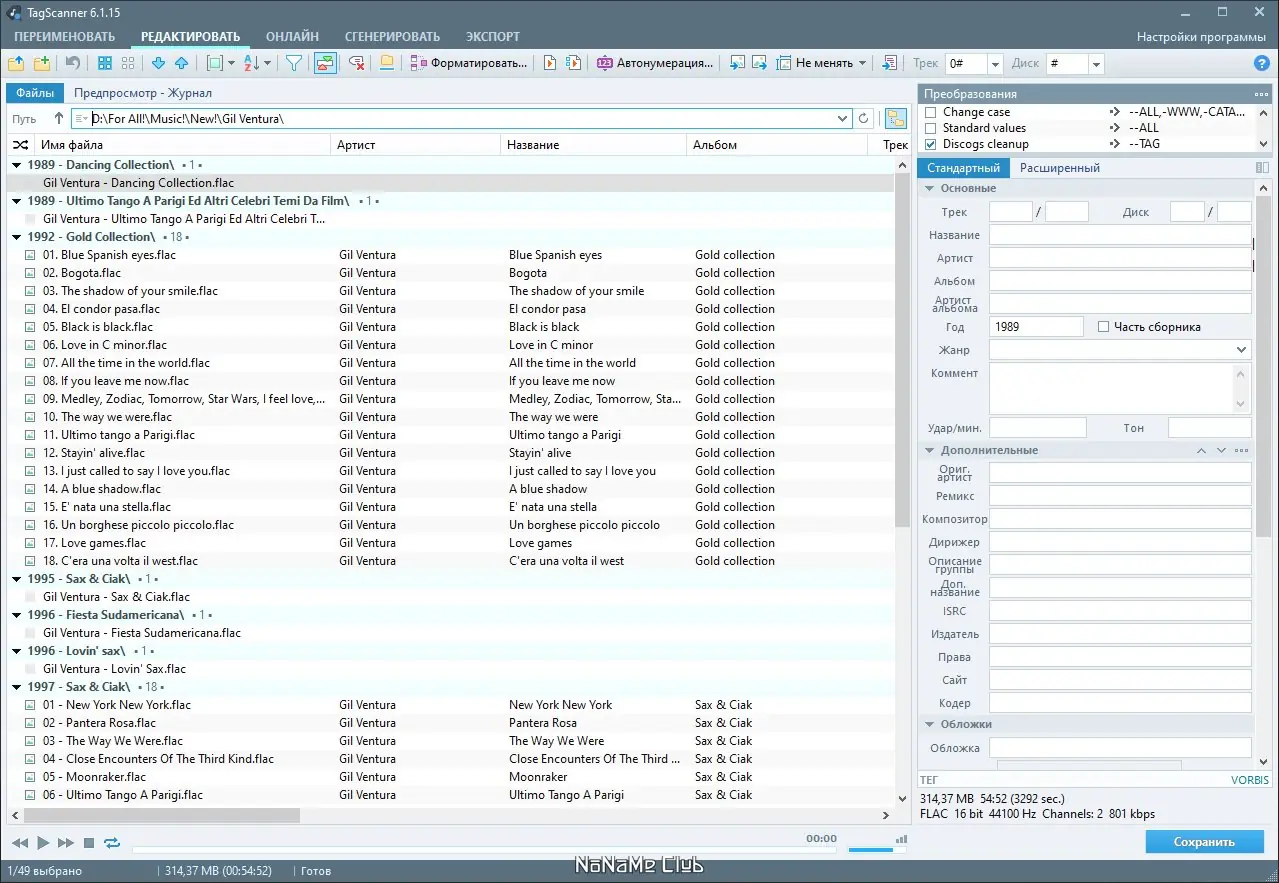Collapse the Обложки section
This screenshot has height=883, width=1279.
[929, 724]
